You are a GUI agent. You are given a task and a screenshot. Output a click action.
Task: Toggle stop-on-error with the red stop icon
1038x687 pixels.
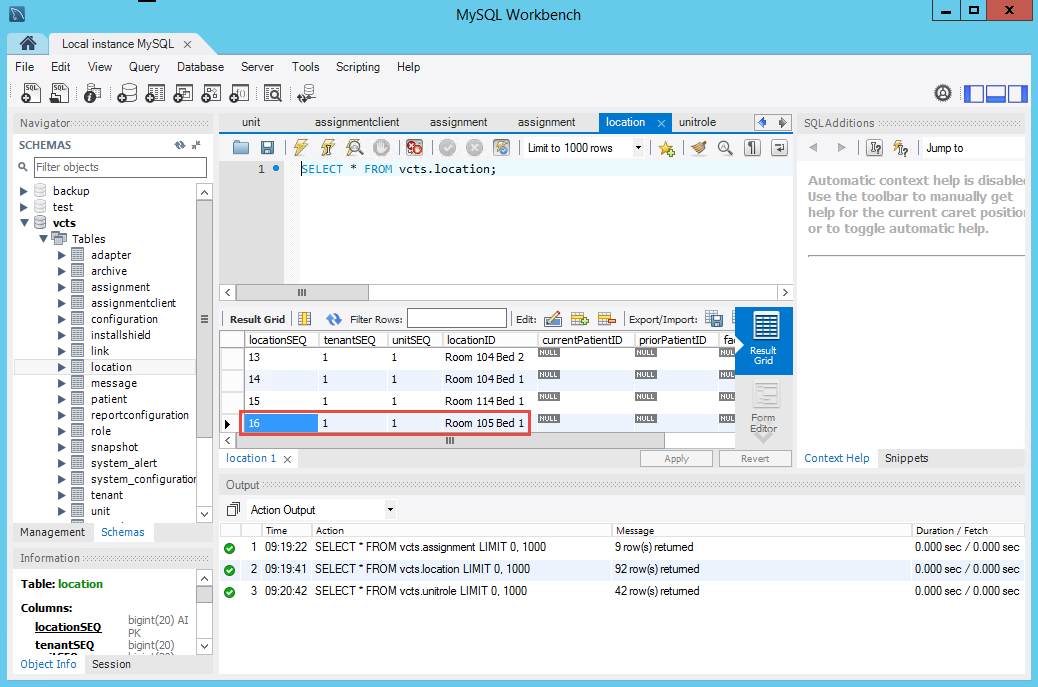[414, 148]
